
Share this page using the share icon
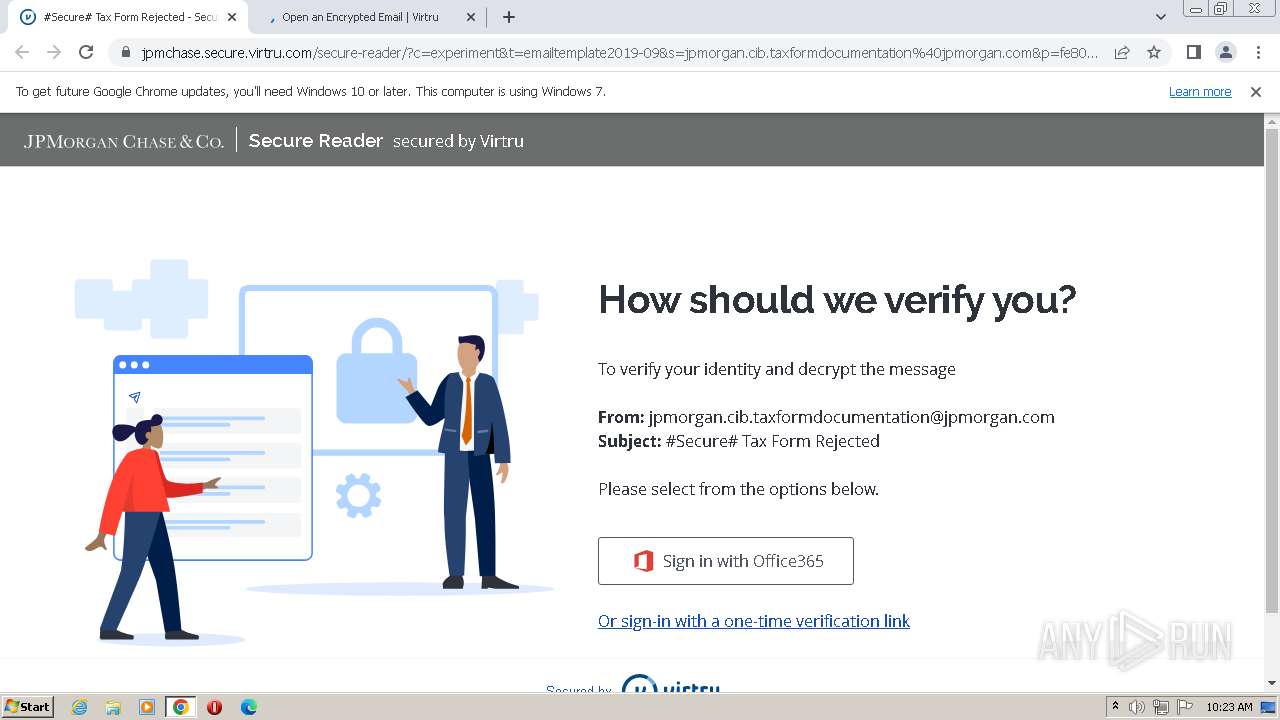tap(1122, 53)
